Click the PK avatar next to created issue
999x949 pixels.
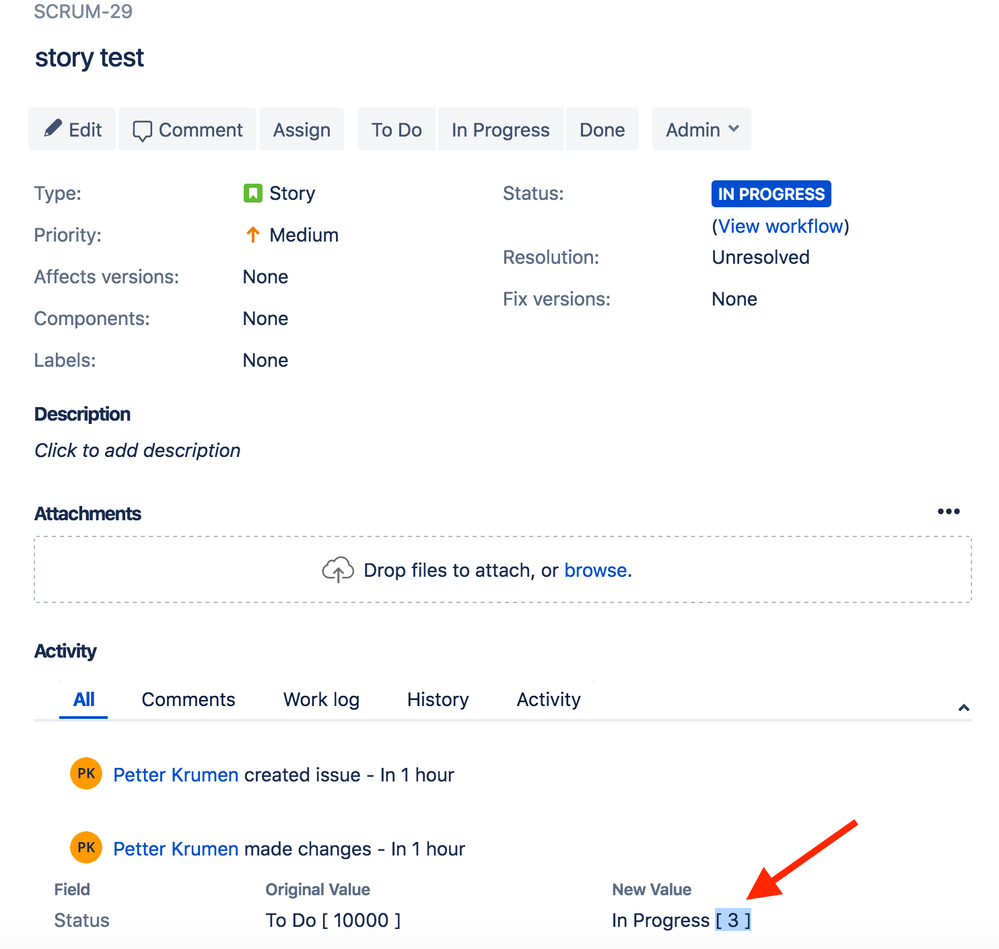click(x=85, y=773)
